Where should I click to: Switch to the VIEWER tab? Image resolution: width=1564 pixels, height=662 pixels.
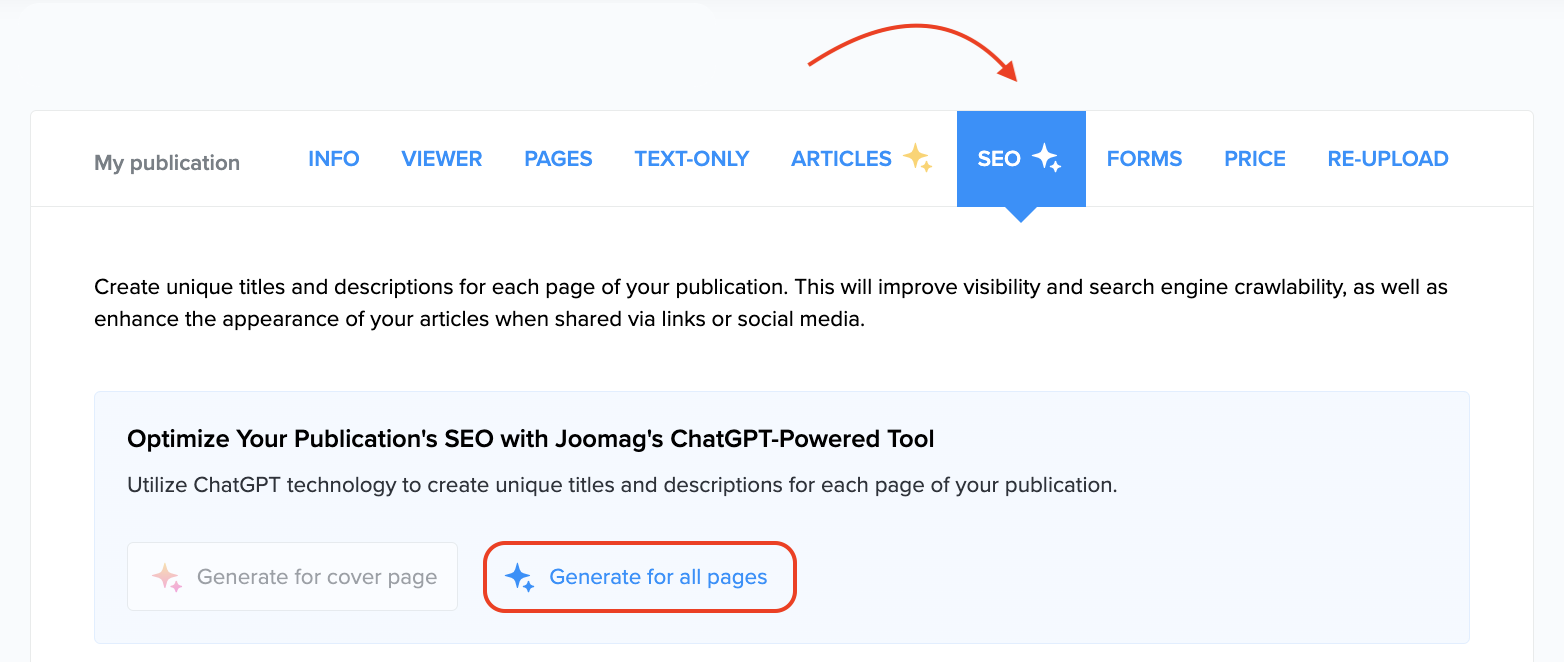(x=441, y=159)
